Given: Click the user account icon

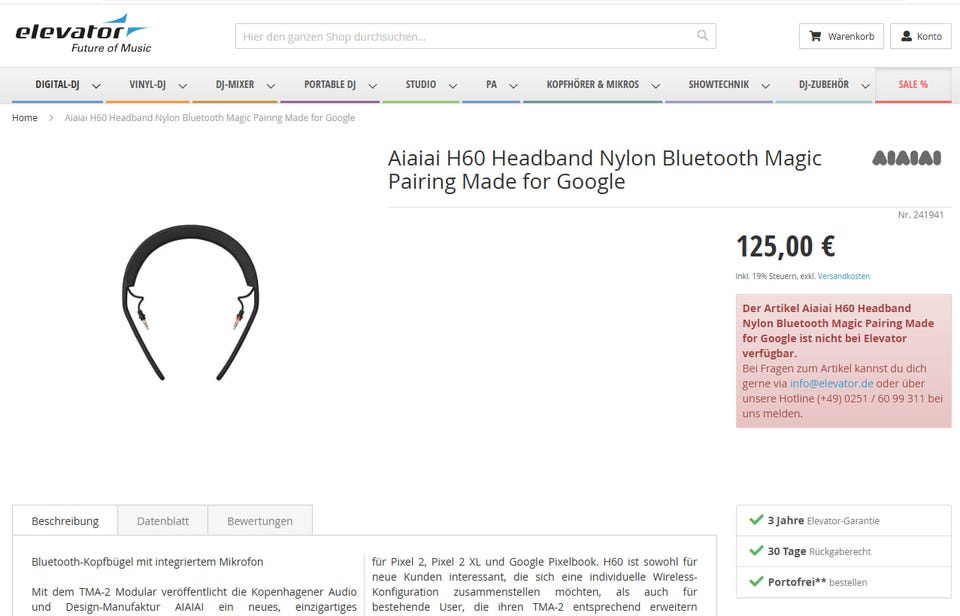Looking at the screenshot, I should pyautogui.click(x=906, y=36).
